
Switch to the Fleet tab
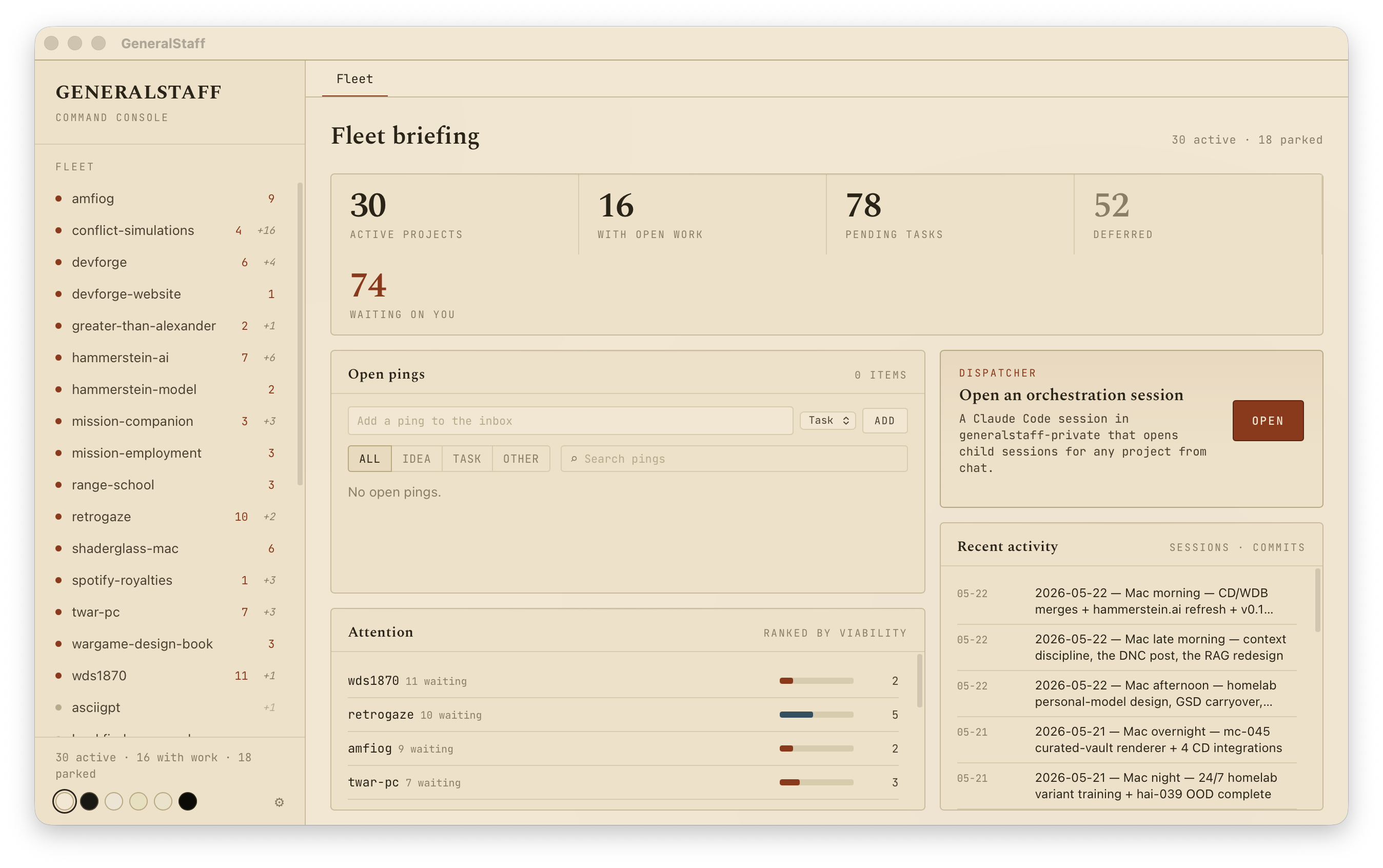point(355,78)
